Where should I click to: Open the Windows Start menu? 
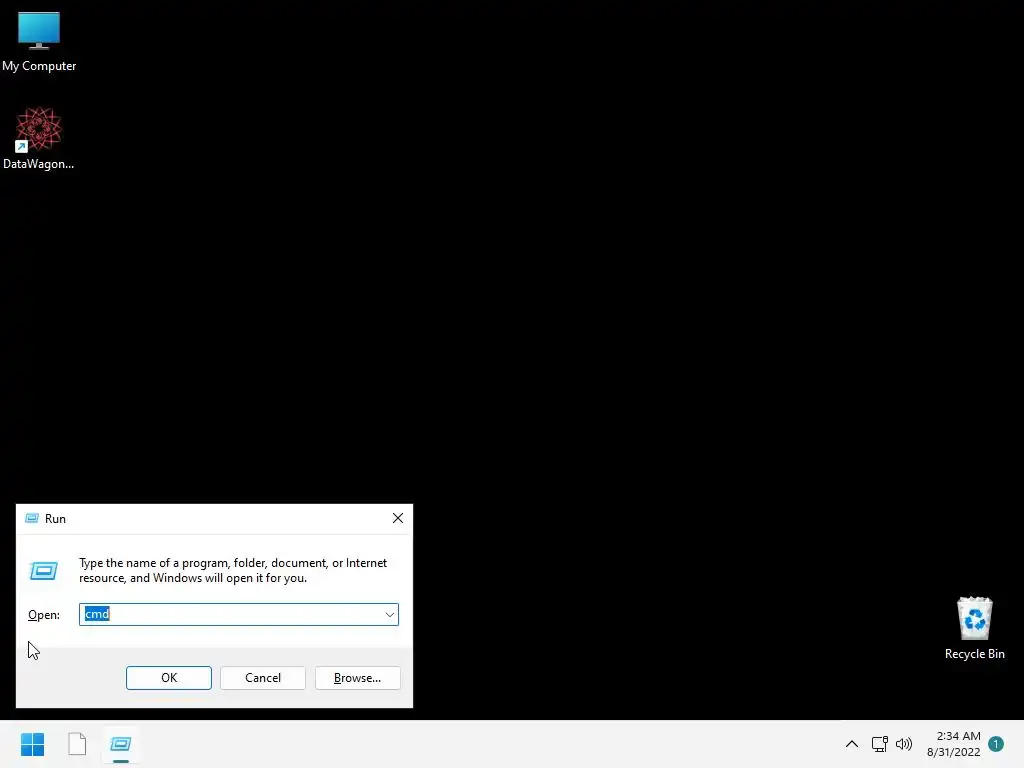pyautogui.click(x=32, y=744)
